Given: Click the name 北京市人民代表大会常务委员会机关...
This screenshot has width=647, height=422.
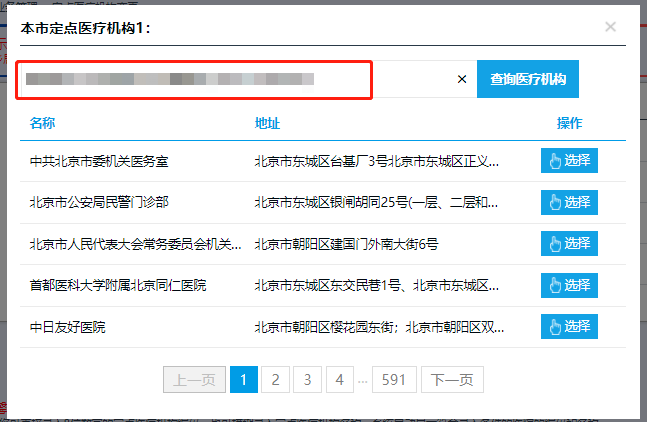Looking at the screenshot, I should coord(135,244).
